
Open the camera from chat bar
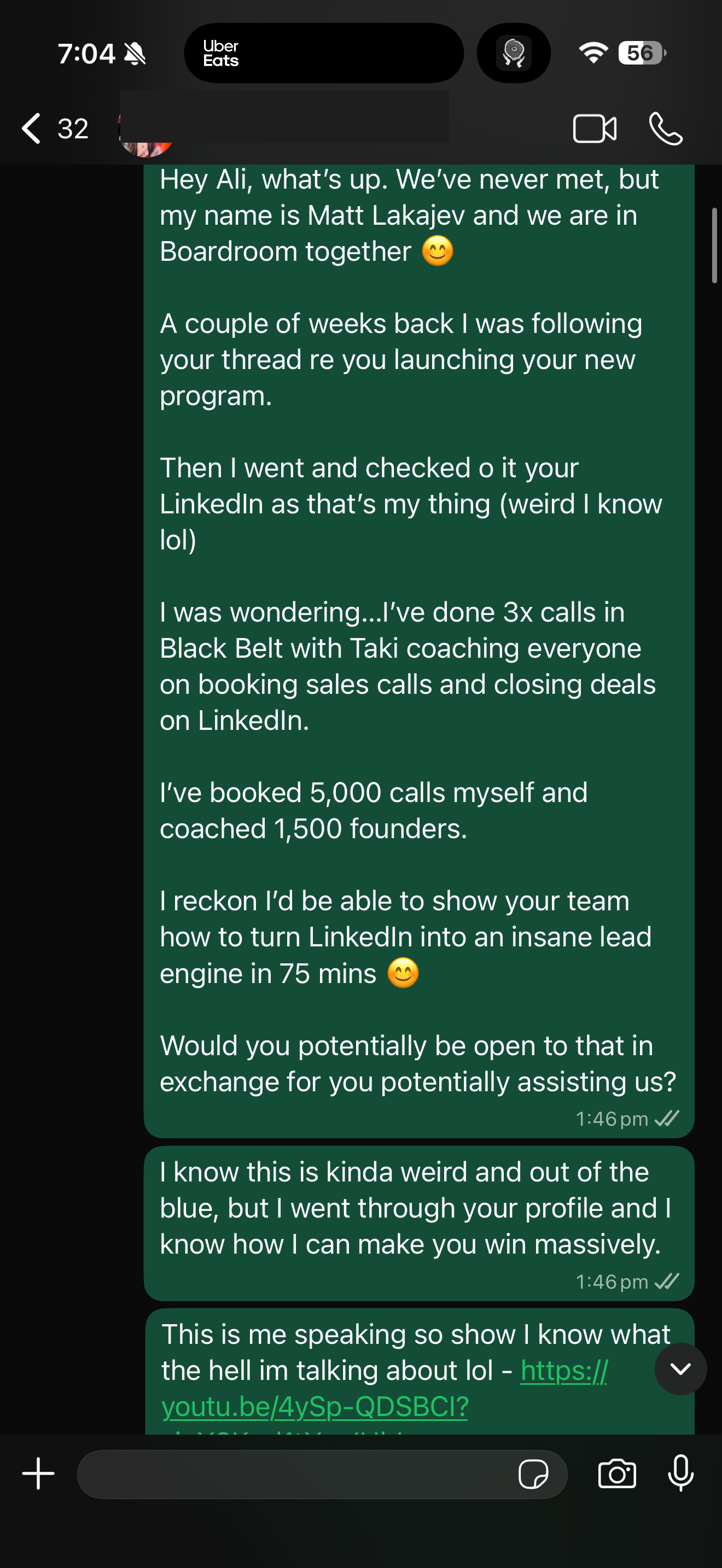[x=616, y=1473]
